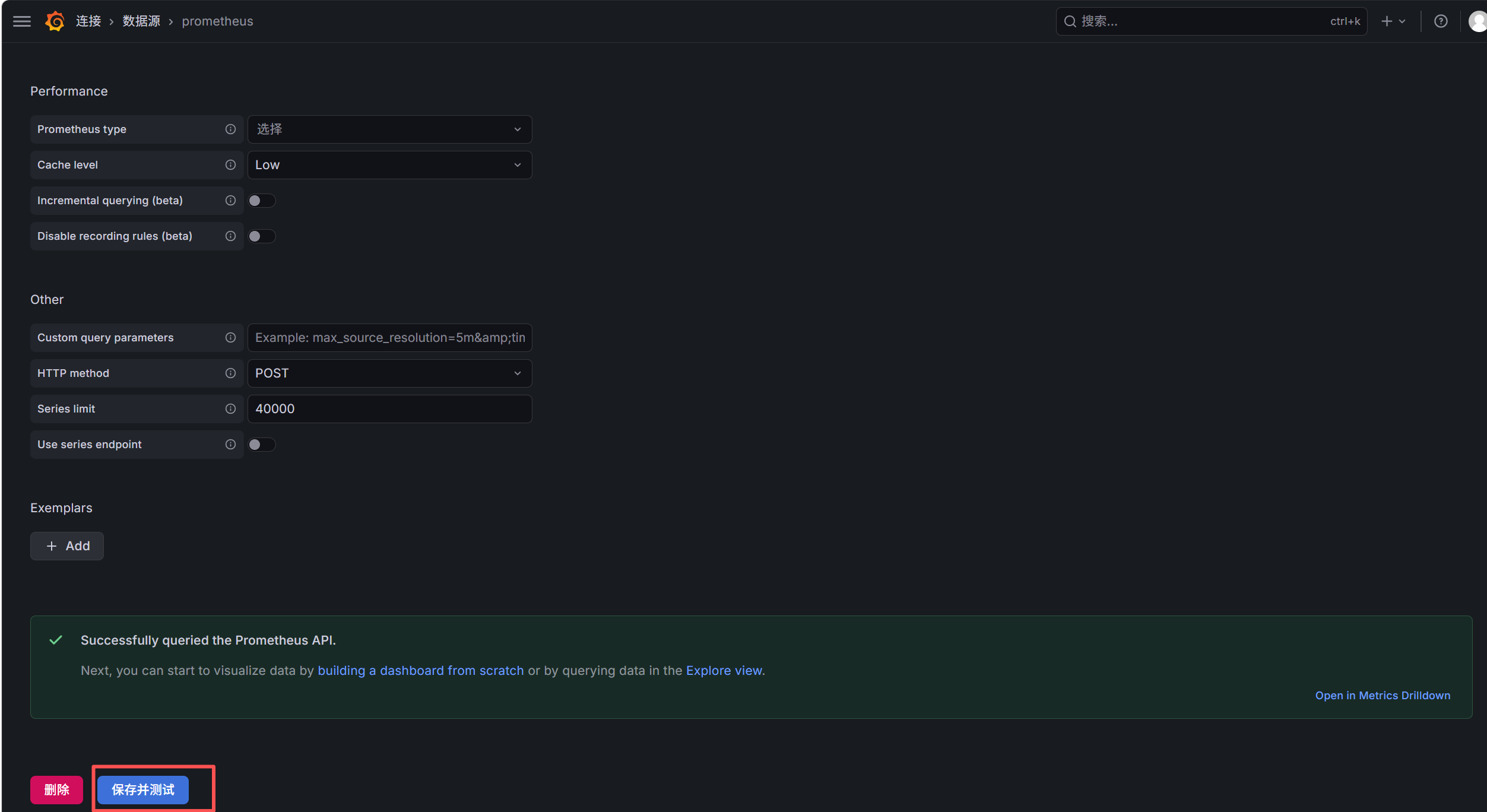Click the Use series endpoint label
The width and height of the screenshot is (1487, 812).
click(90, 445)
